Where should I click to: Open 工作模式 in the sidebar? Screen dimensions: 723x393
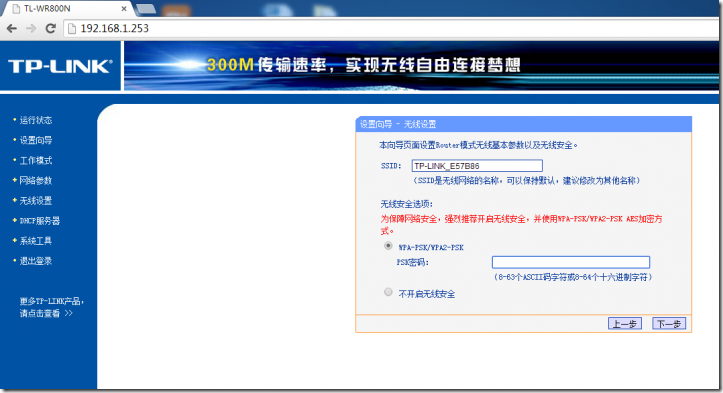36,161
